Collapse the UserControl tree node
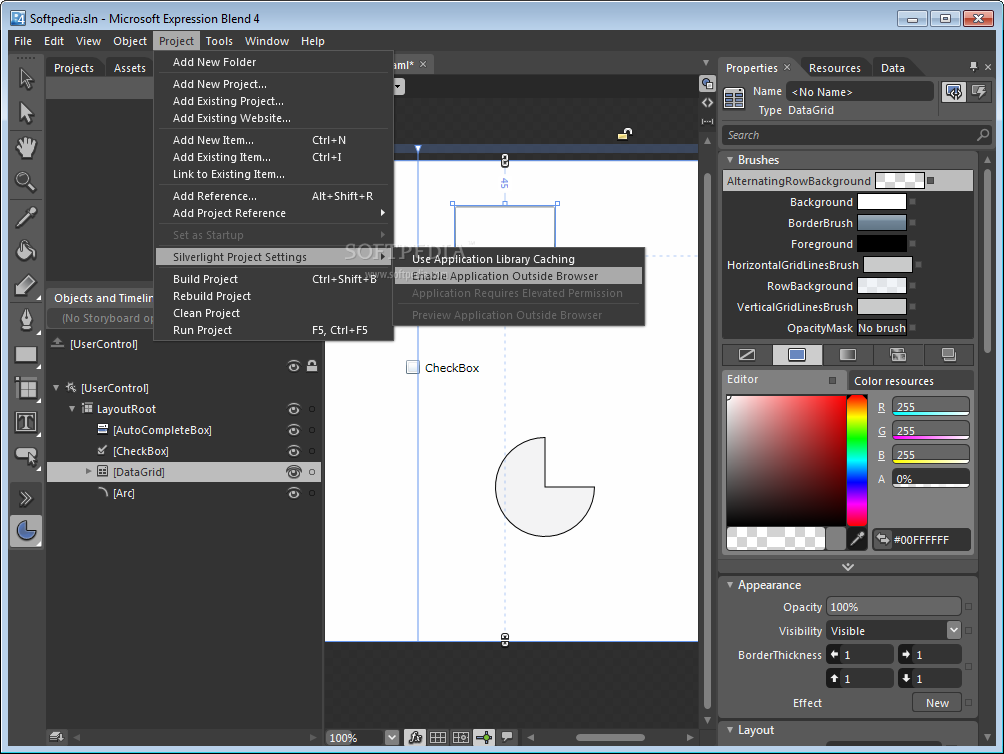The height and width of the screenshot is (754, 1004). tap(56, 388)
